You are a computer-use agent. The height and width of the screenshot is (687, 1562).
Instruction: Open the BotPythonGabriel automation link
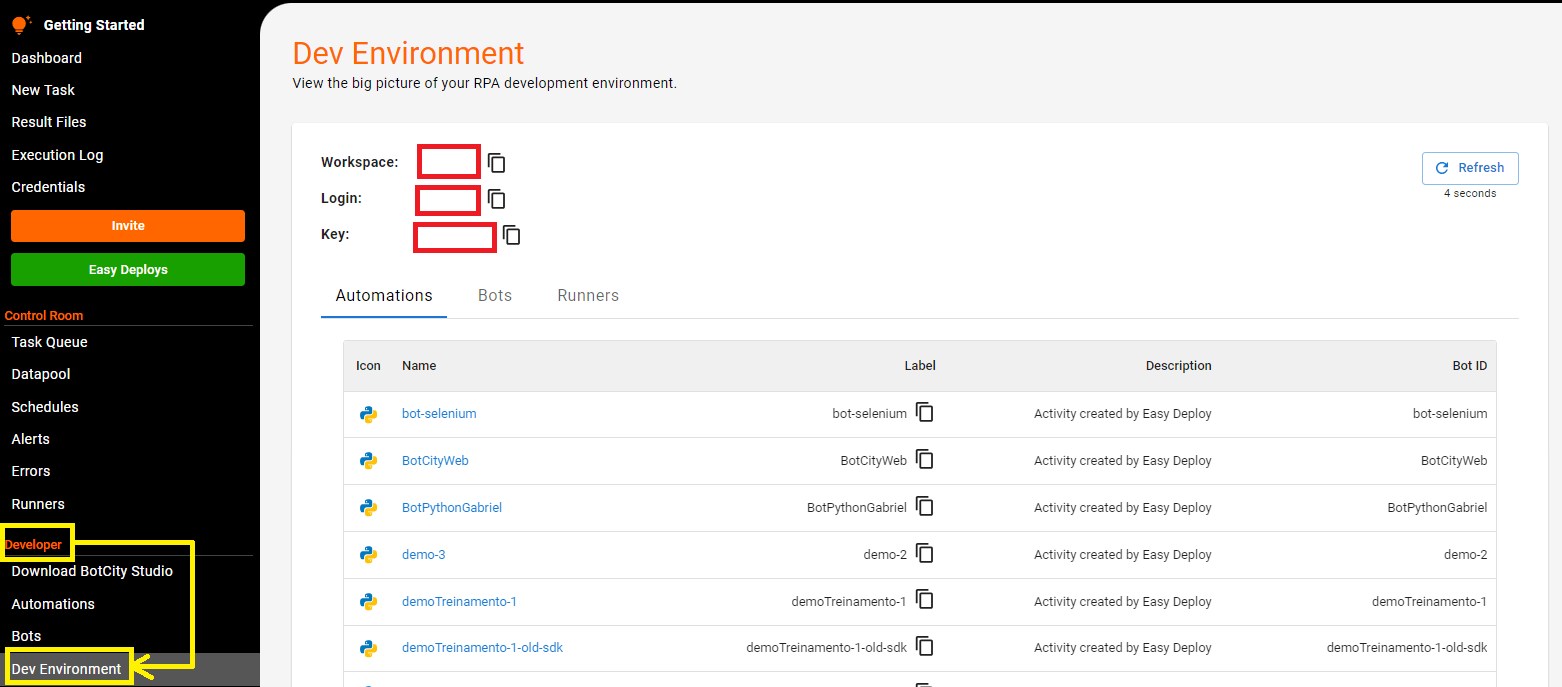pos(452,507)
